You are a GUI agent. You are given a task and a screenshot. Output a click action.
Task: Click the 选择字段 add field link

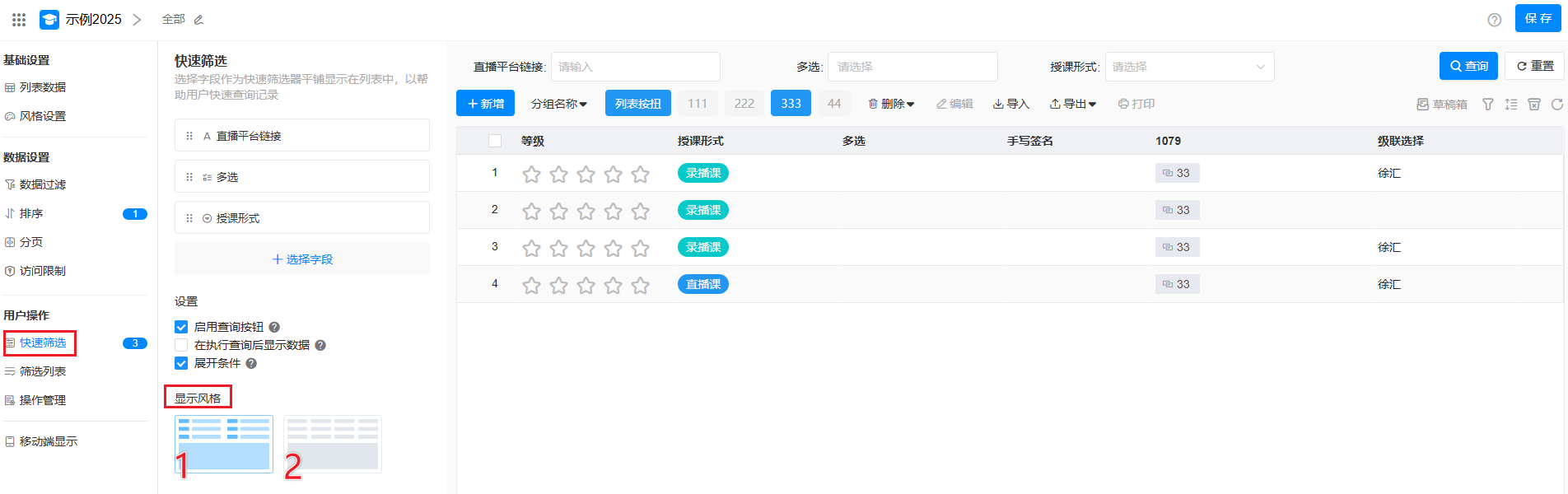pyautogui.click(x=302, y=259)
